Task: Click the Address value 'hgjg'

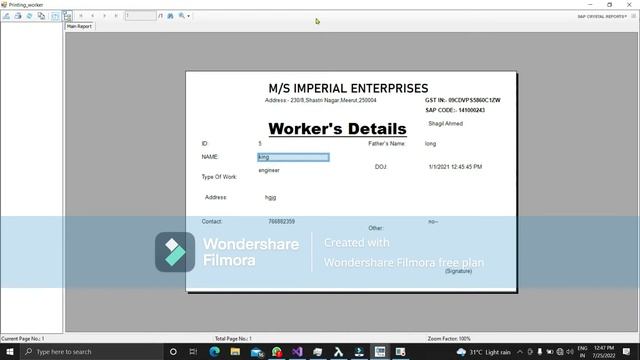Action: point(270,198)
